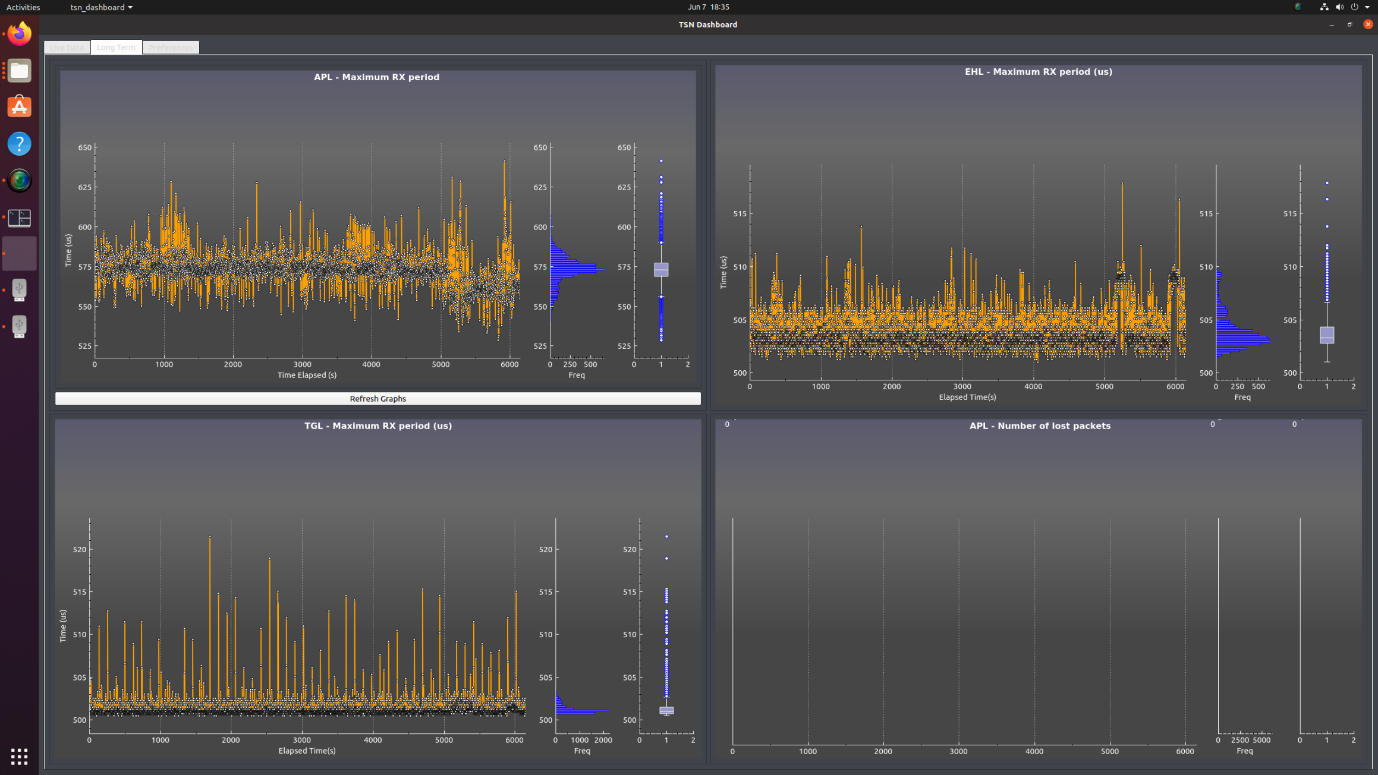Click the APL Number of lost packets title
1378x775 pixels.
[x=1040, y=426]
